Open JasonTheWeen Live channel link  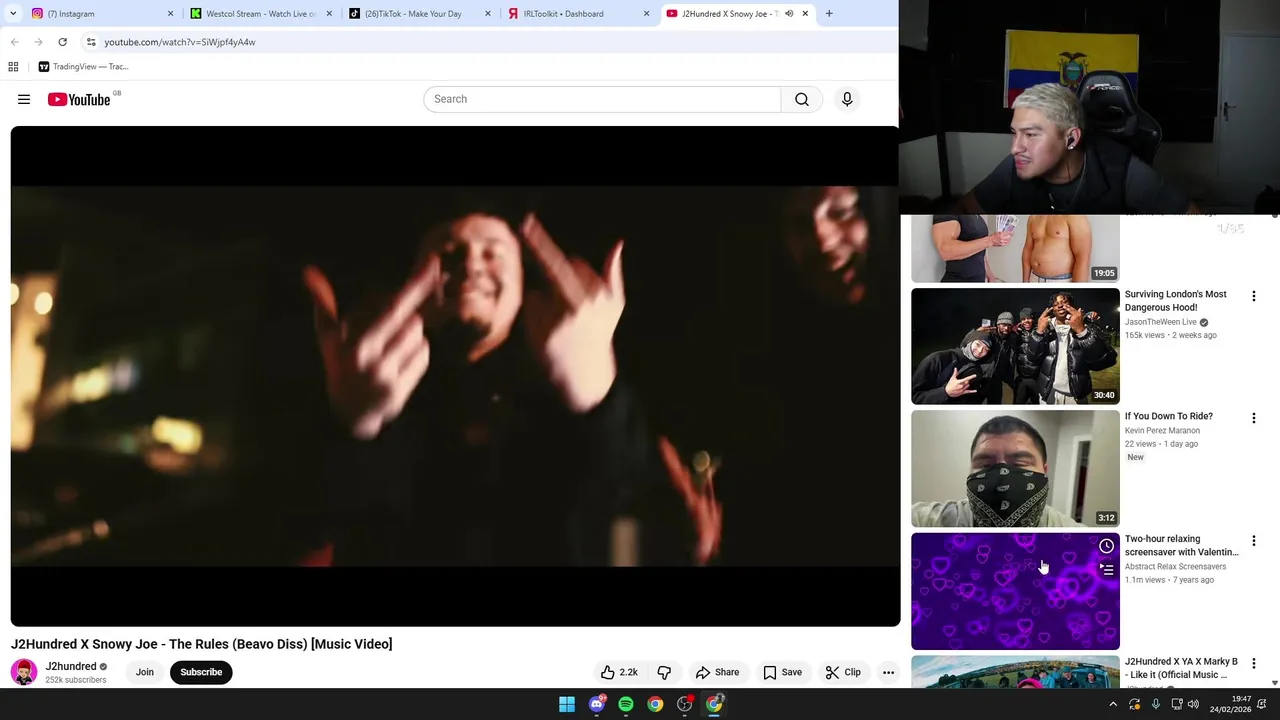1161,322
